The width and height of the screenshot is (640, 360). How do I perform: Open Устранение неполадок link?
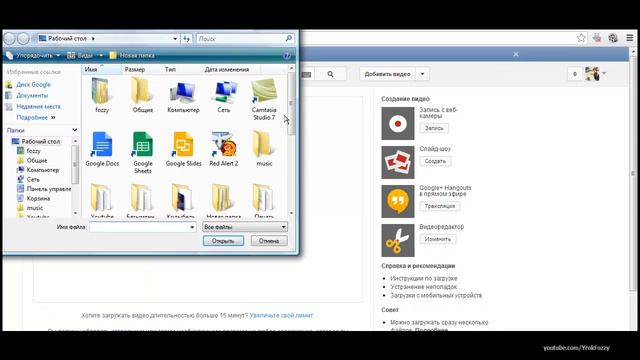(424, 287)
